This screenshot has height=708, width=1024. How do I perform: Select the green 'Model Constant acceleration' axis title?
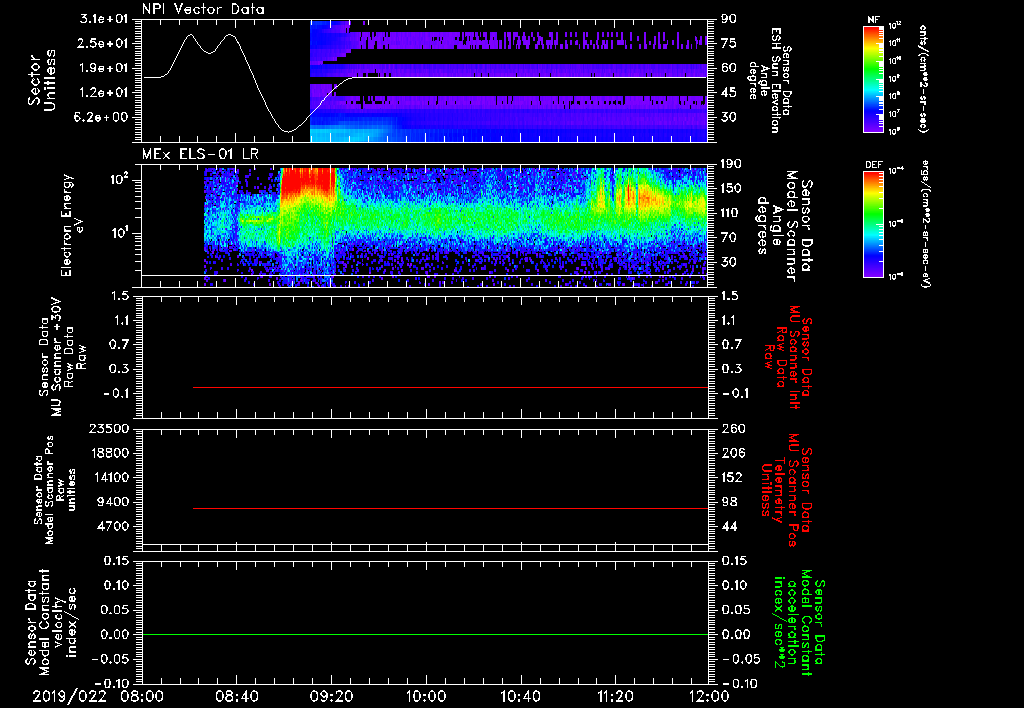pyautogui.click(x=799, y=624)
